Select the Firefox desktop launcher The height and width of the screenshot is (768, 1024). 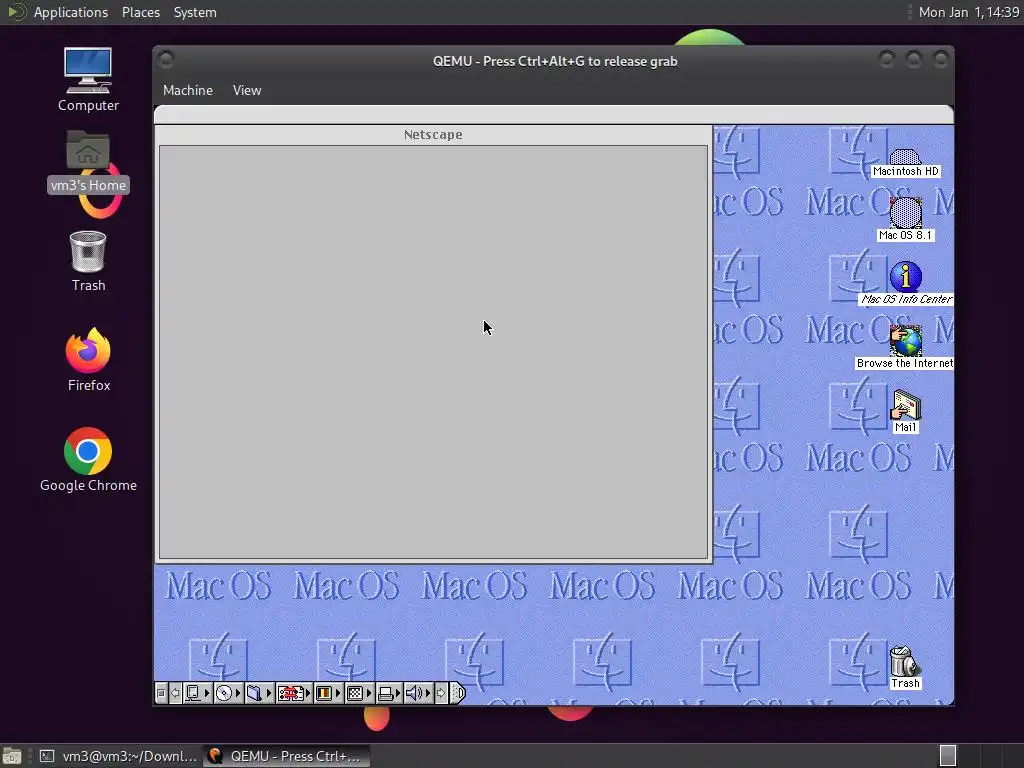click(88, 359)
